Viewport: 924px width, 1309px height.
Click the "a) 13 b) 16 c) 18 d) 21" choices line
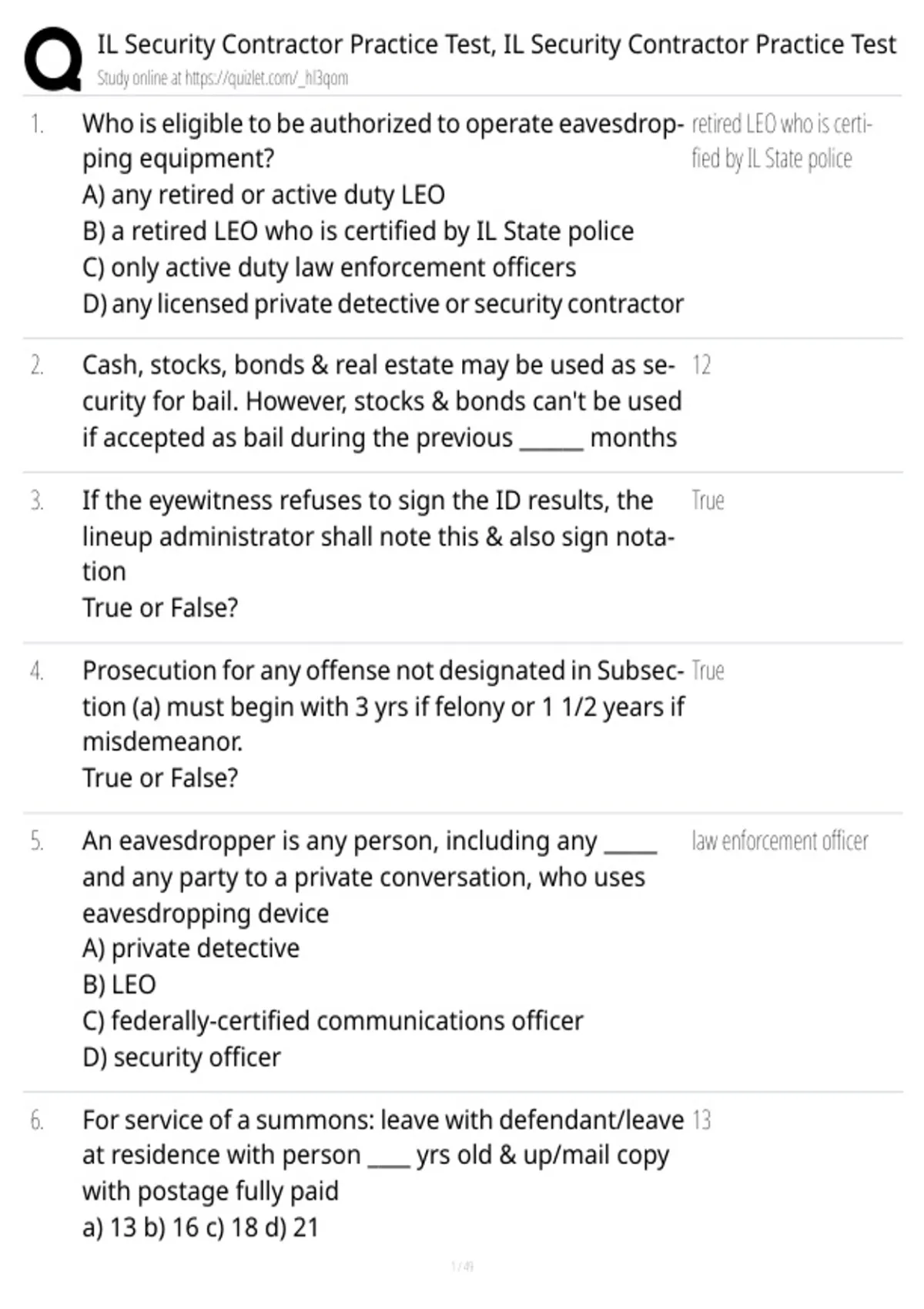click(x=200, y=1227)
